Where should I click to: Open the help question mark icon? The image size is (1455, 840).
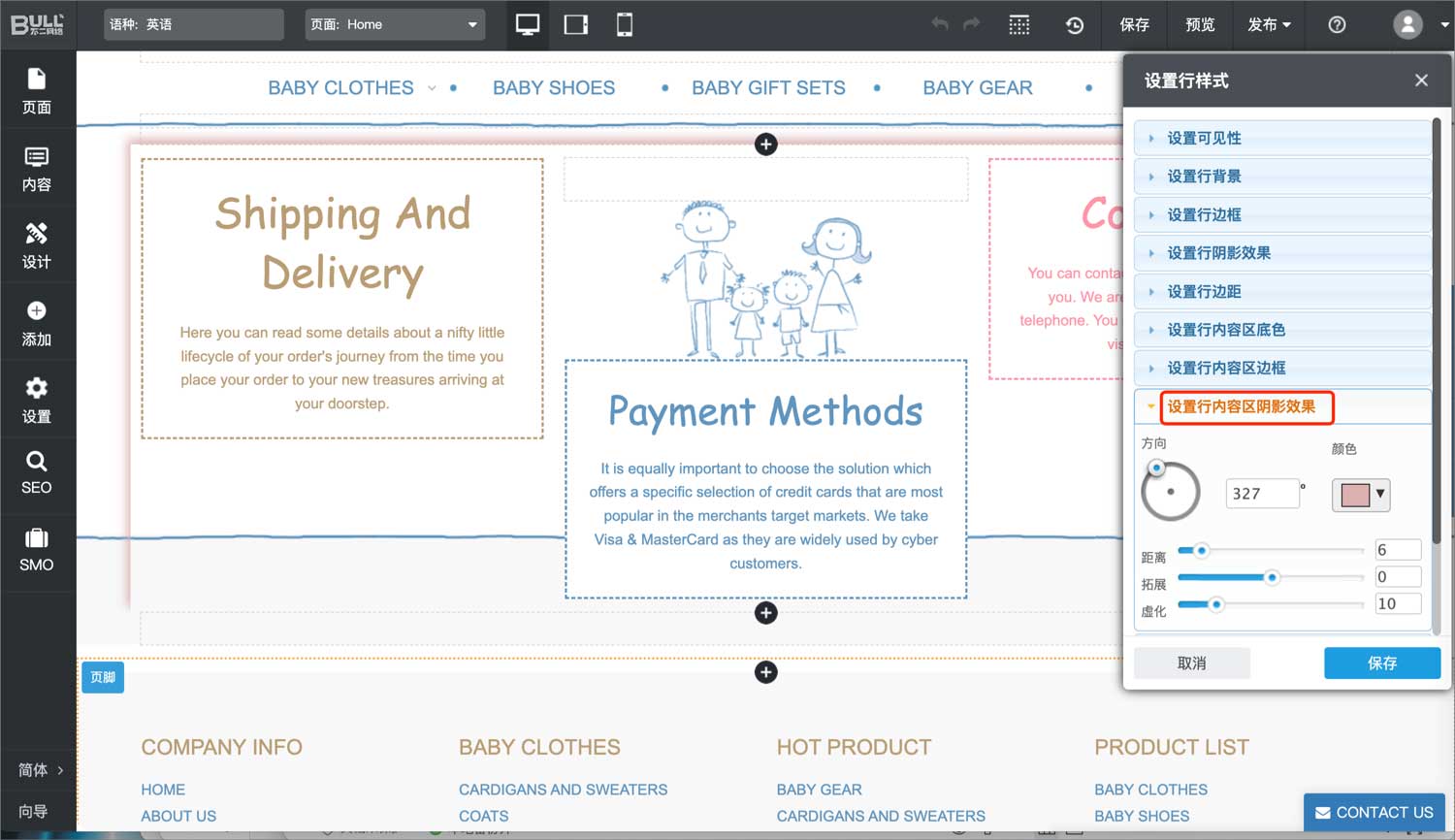pyautogui.click(x=1337, y=25)
